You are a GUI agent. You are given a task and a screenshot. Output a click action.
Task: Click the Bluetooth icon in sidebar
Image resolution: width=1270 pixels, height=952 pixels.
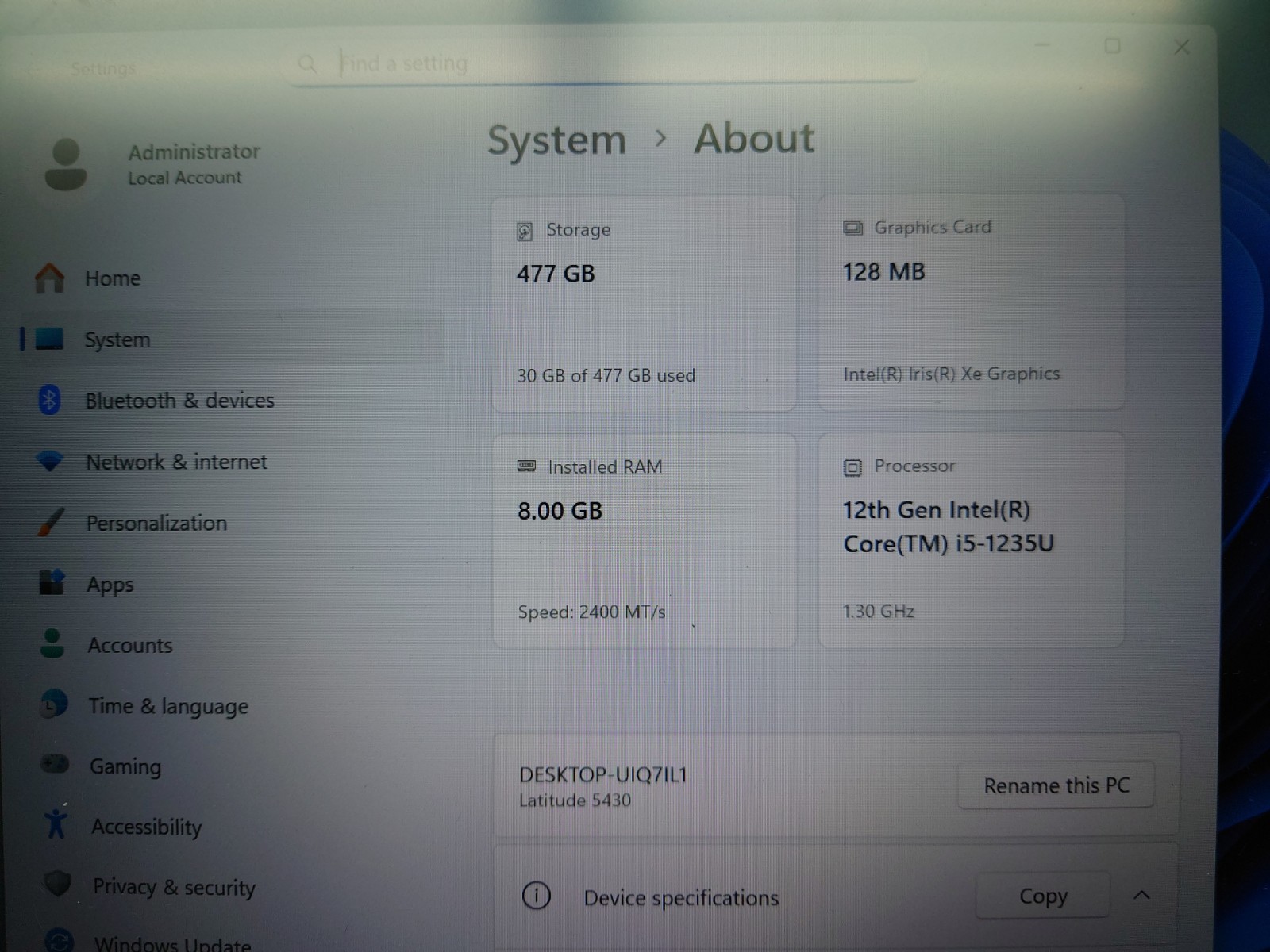49,400
